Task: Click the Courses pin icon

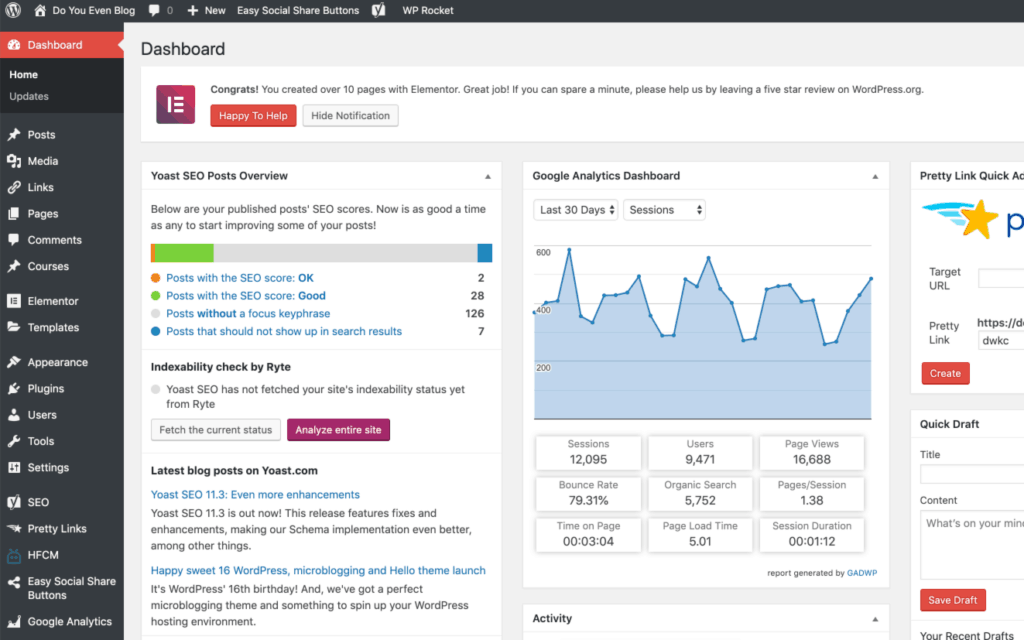Action: pos(14,266)
